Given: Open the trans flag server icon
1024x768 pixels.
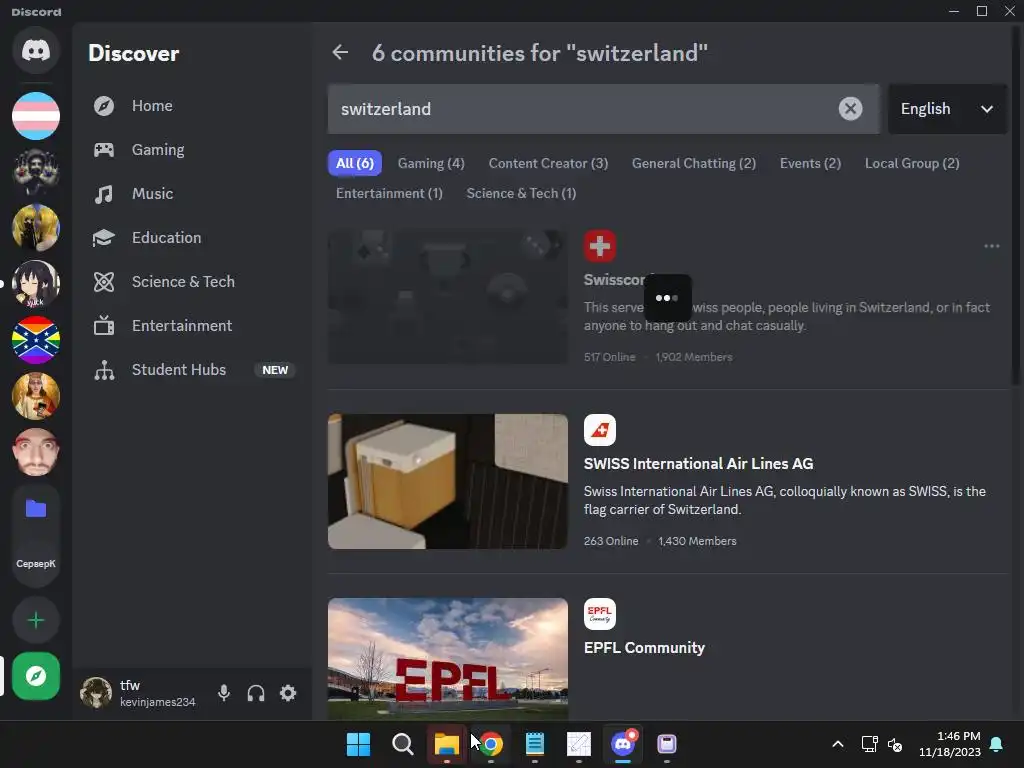Looking at the screenshot, I should 36,116.
